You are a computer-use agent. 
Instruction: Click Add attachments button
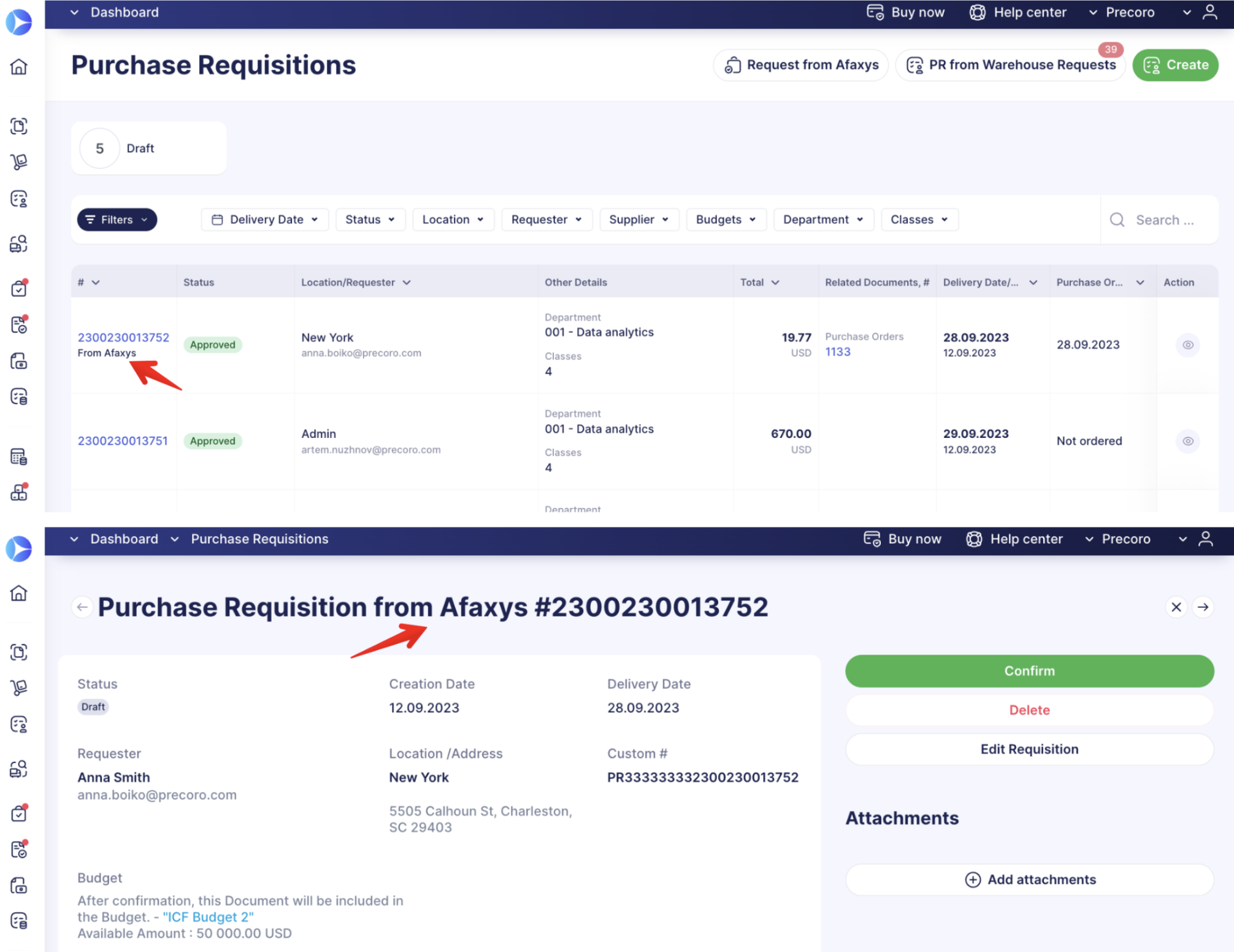pyautogui.click(x=1029, y=880)
